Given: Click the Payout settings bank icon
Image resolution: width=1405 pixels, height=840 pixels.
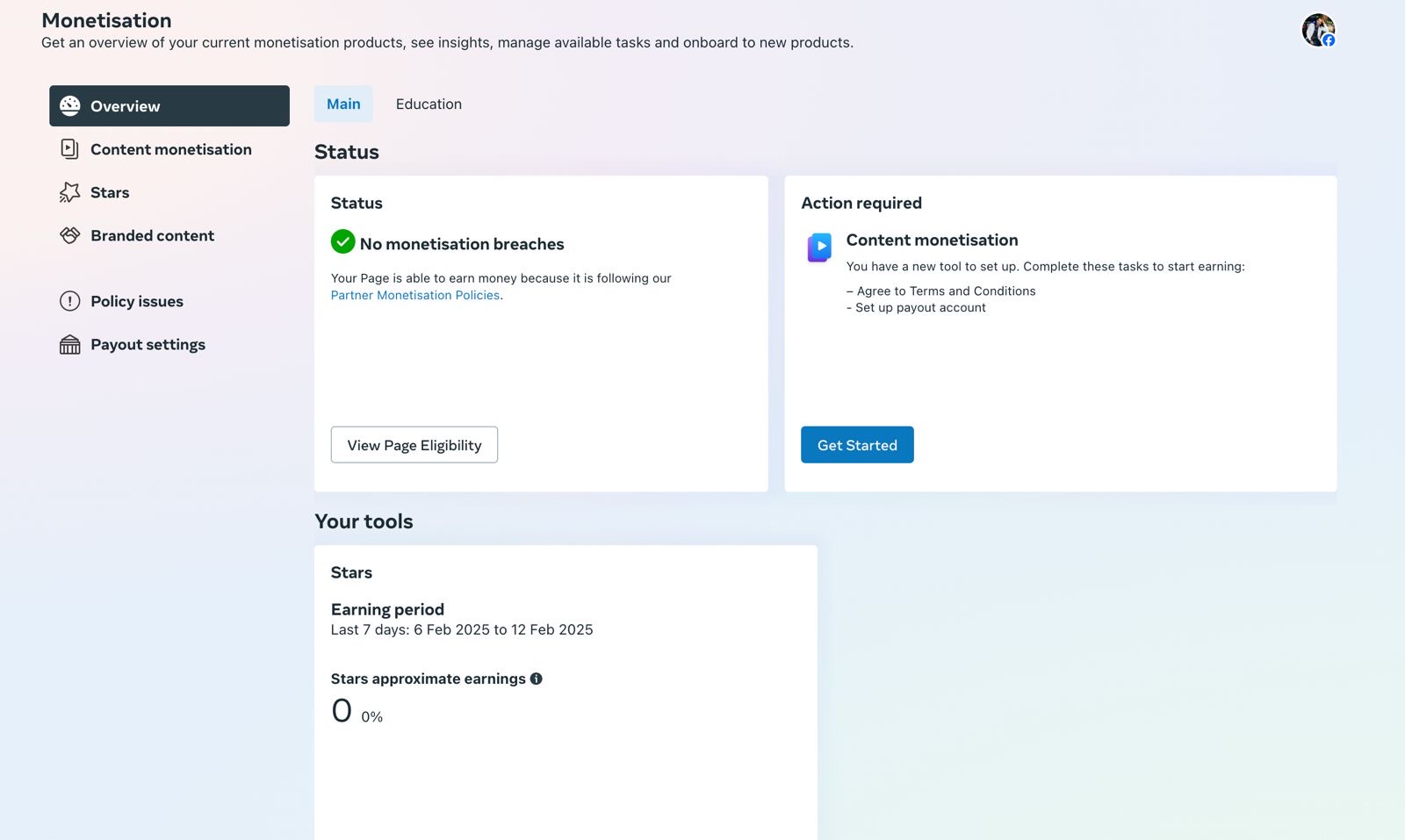Looking at the screenshot, I should (69, 345).
